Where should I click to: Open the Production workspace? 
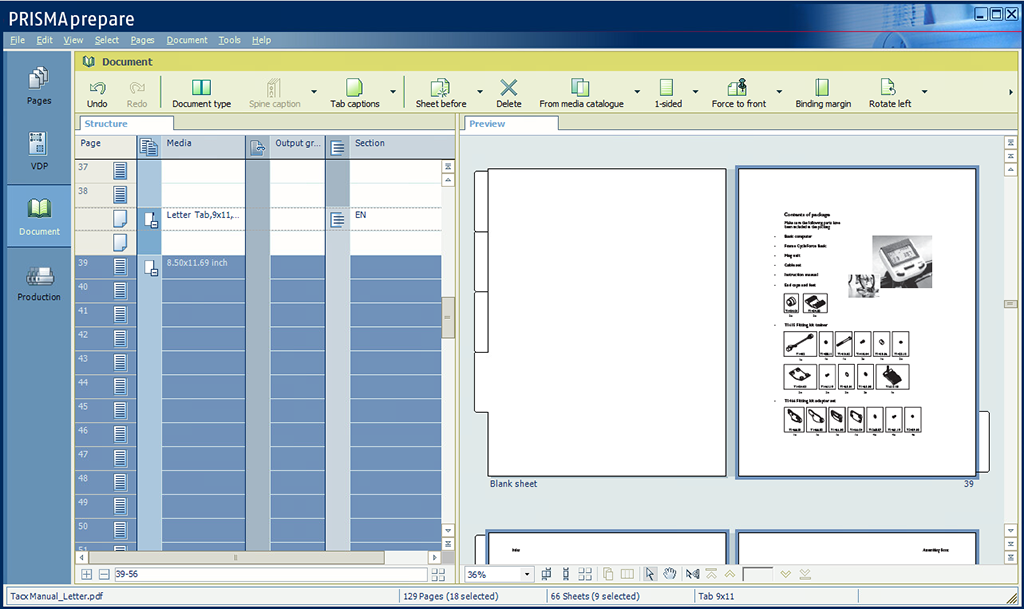click(x=39, y=283)
